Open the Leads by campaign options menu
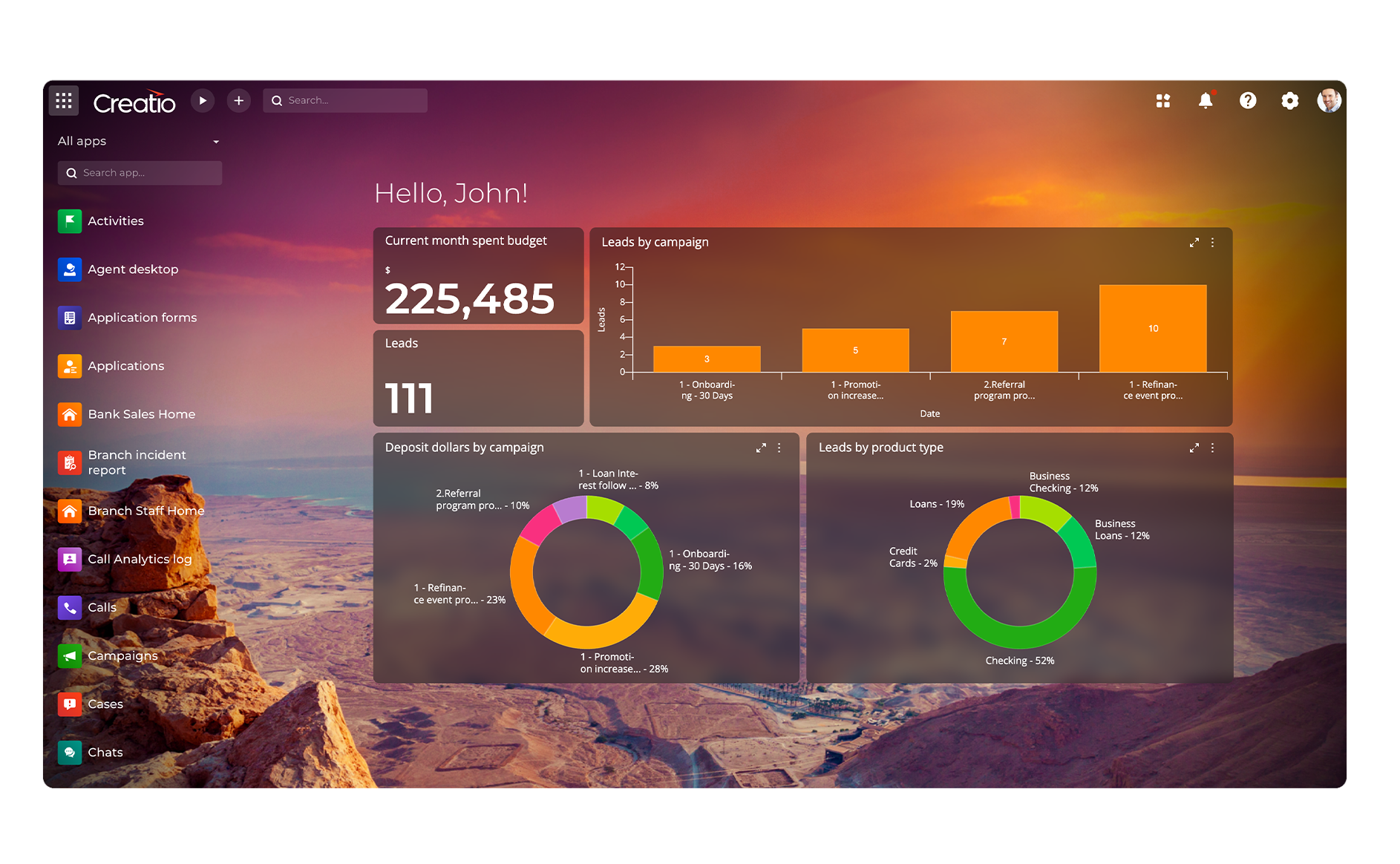 click(x=1213, y=242)
